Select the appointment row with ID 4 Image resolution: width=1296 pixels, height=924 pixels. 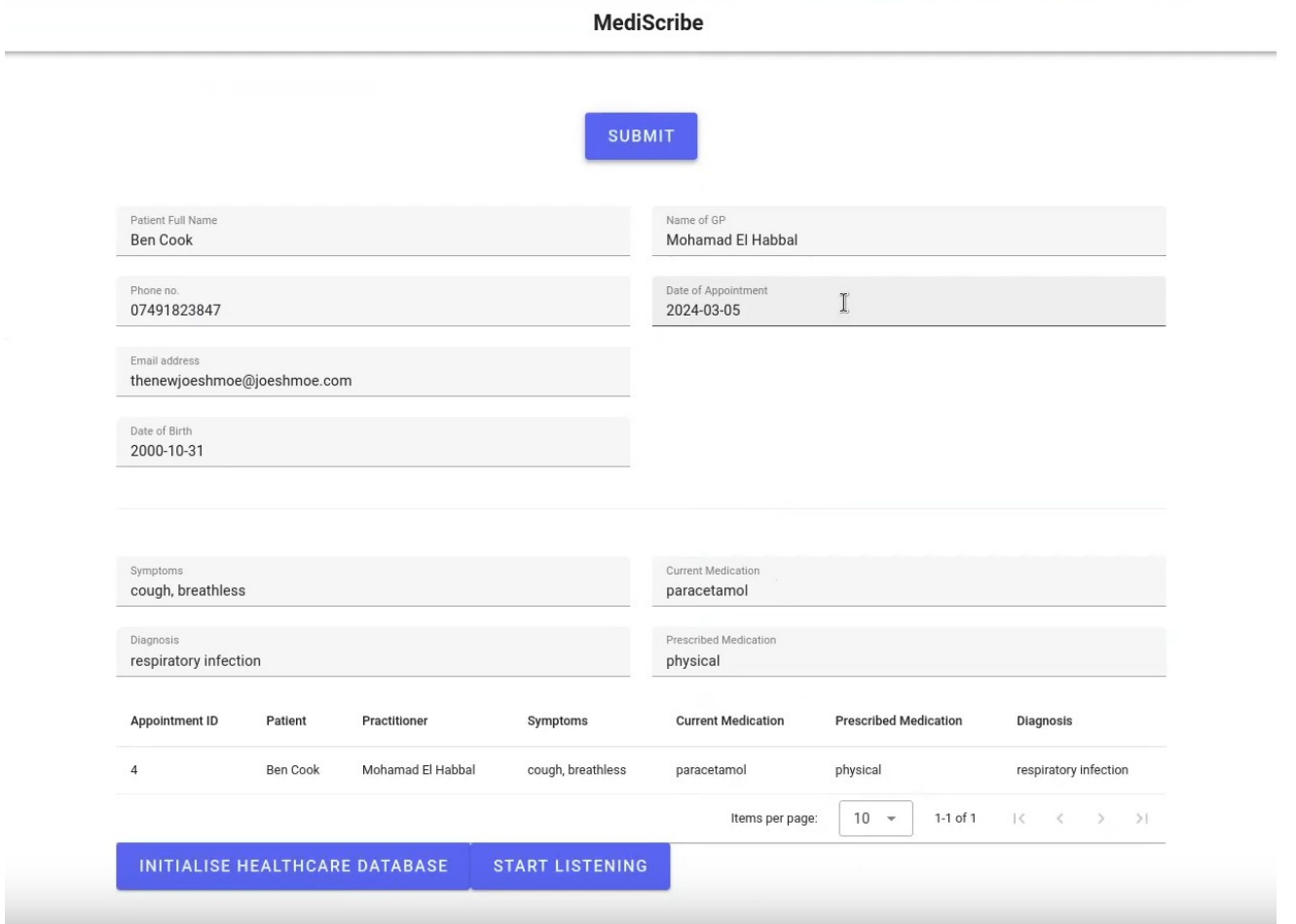(x=640, y=770)
